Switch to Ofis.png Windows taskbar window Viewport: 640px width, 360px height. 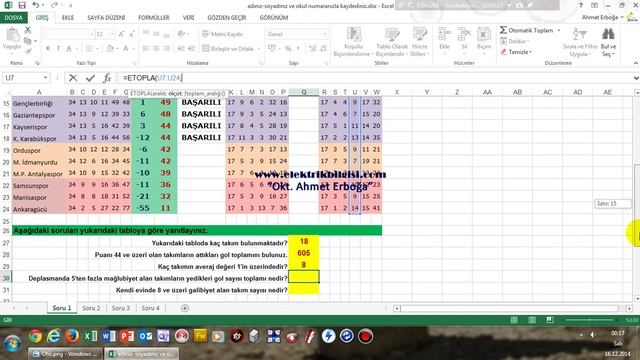tap(65, 354)
